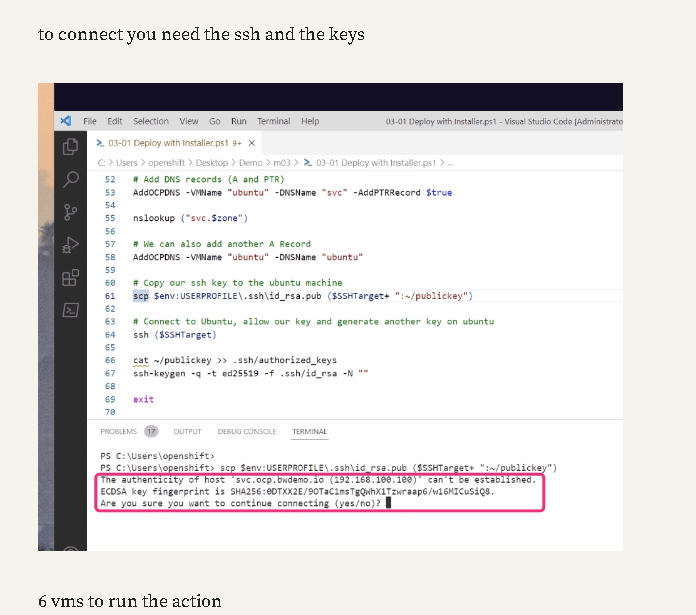Open the Edit menu
696x615 pixels.
coord(115,121)
